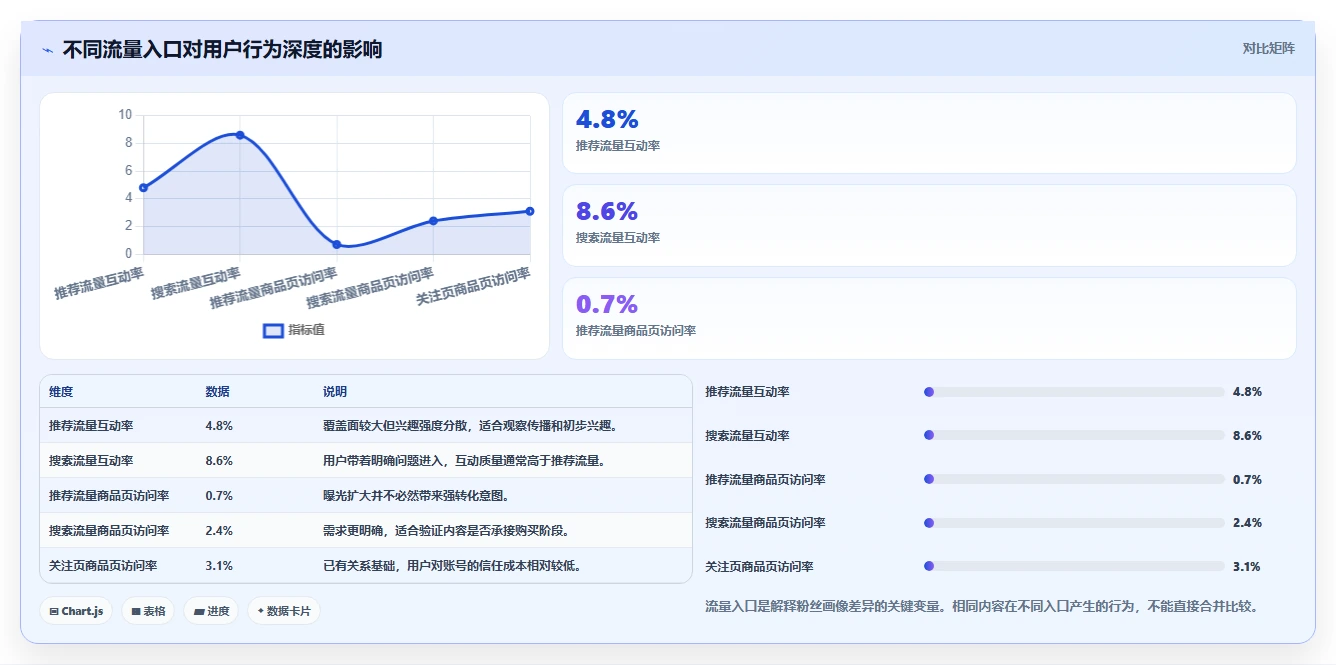Image resolution: width=1336 pixels, height=665 pixels.
Task: Click the 进度 tag chip
Action: pos(211,611)
